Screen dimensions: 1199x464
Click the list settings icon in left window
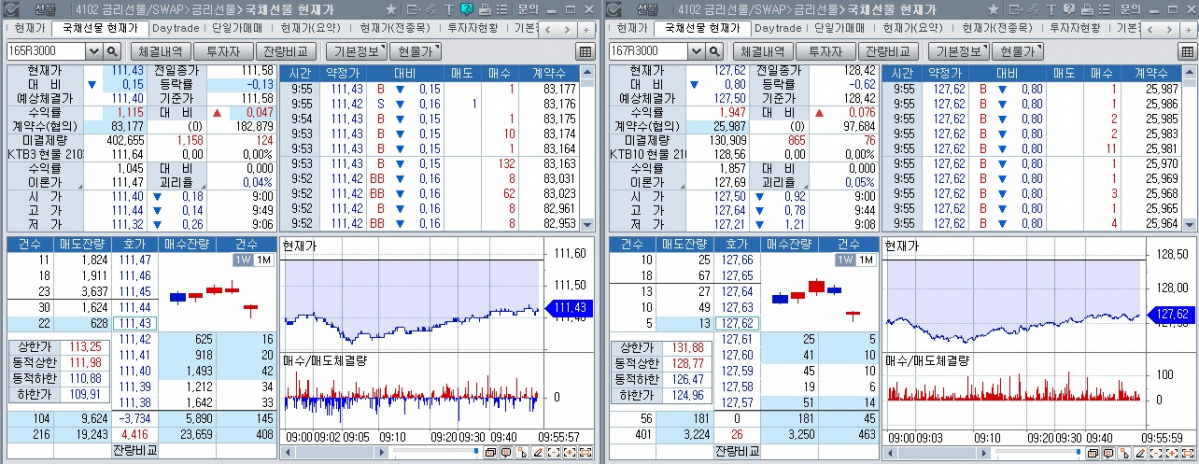[502, 10]
